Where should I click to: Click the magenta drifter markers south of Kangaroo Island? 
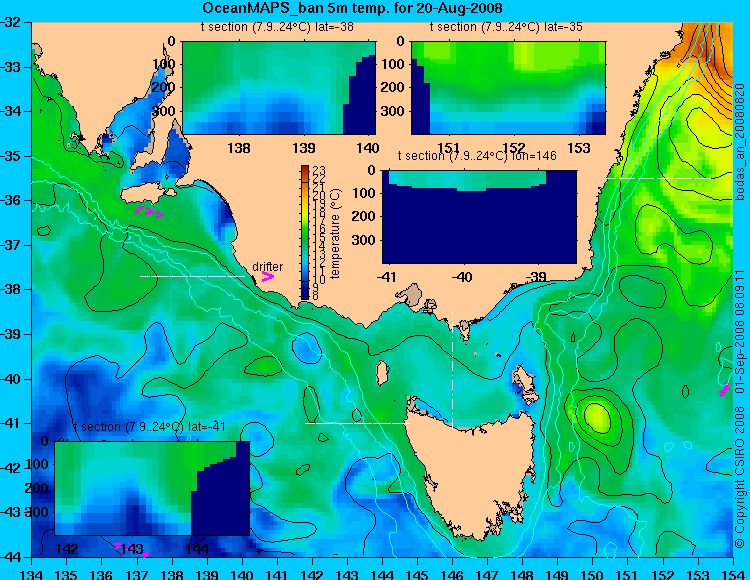(x=149, y=212)
